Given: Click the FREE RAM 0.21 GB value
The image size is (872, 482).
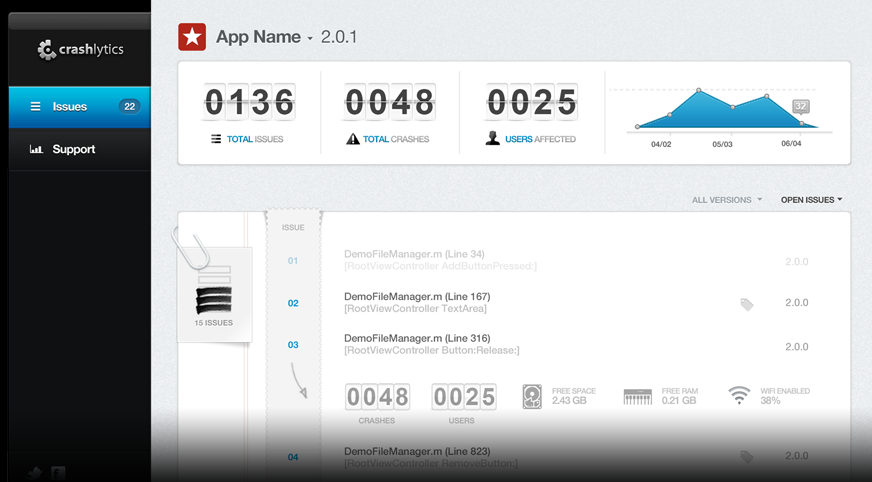Looking at the screenshot, I should [x=679, y=401].
